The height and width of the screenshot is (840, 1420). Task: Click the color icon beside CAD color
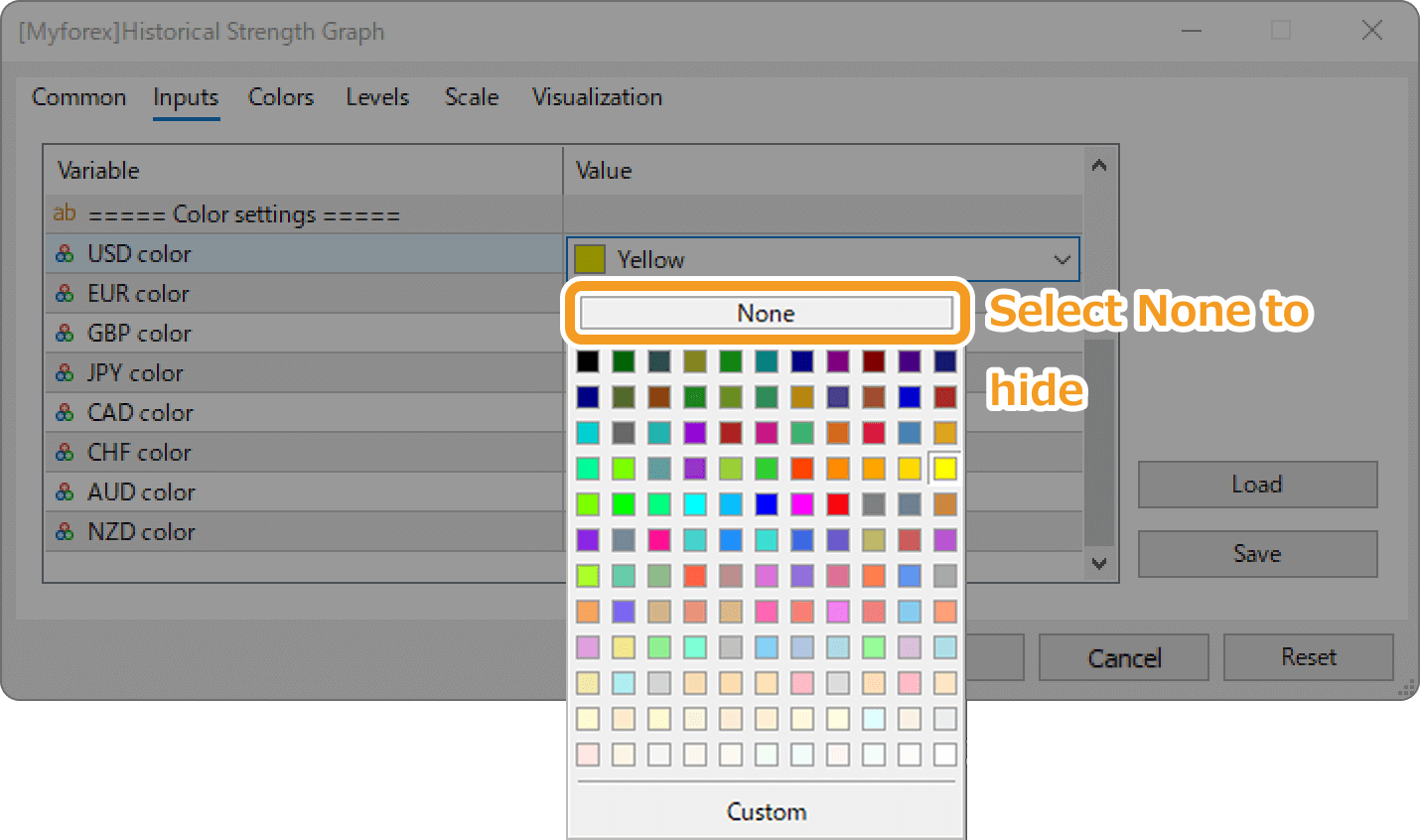65,413
